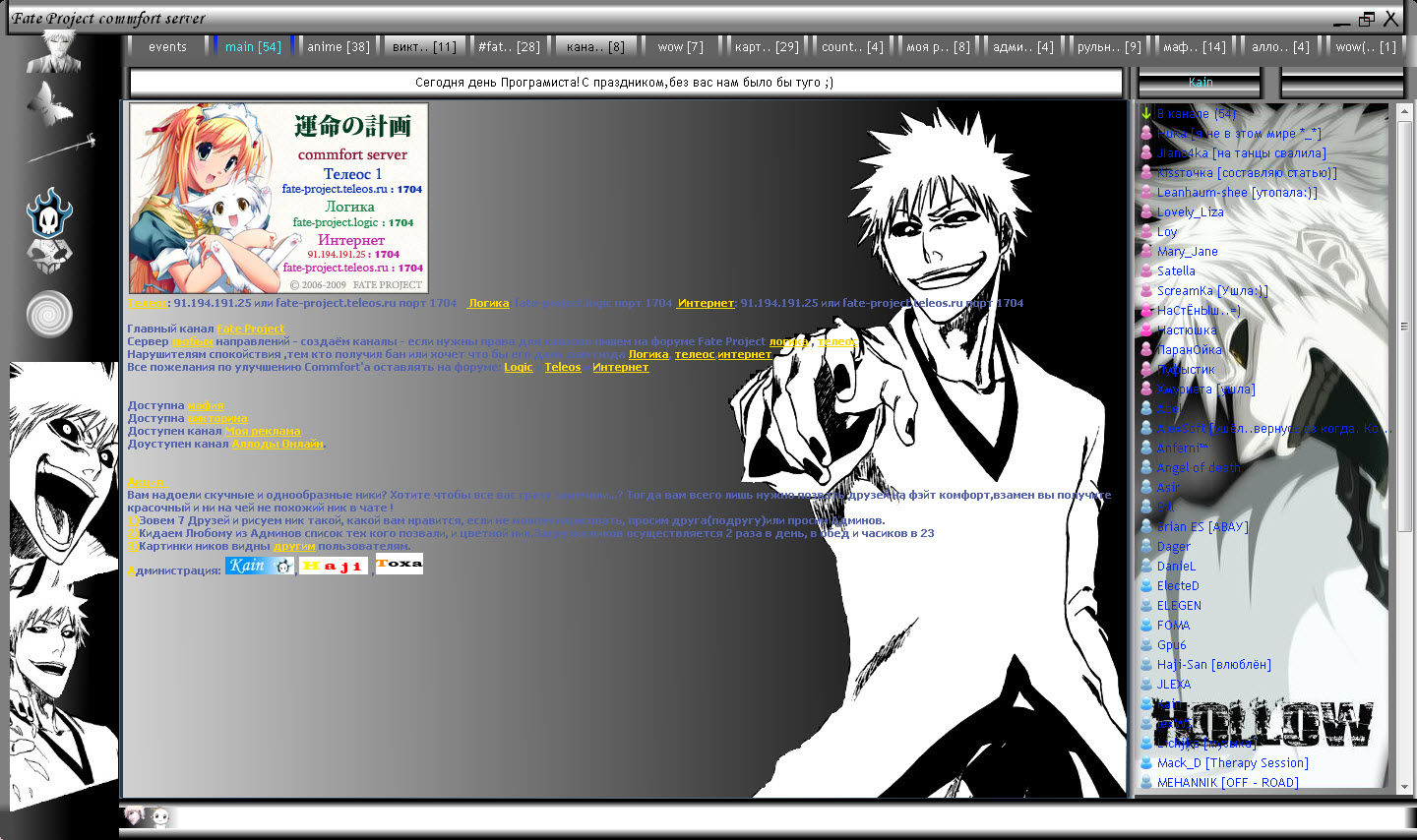The width and height of the screenshot is (1417, 840).
Task: Open the 'Моя реклама' channel link
Action: (x=263, y=431)
